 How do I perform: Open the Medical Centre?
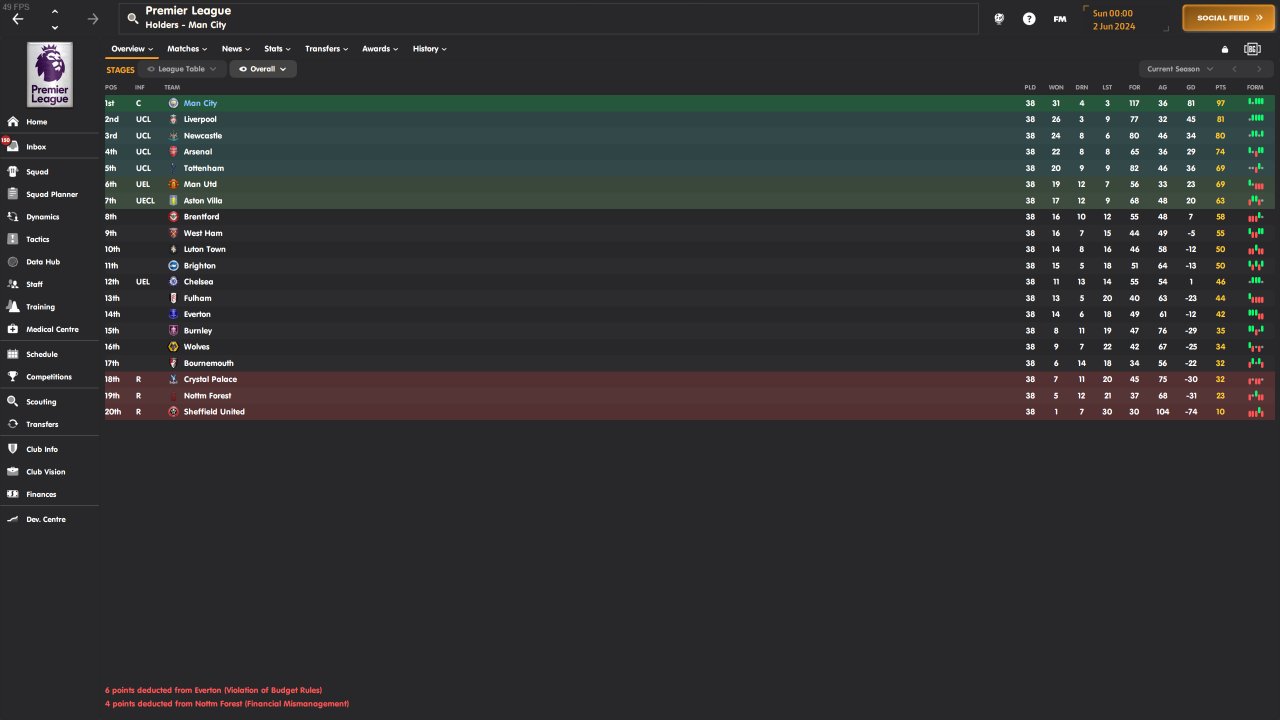(x=51, y=329)
